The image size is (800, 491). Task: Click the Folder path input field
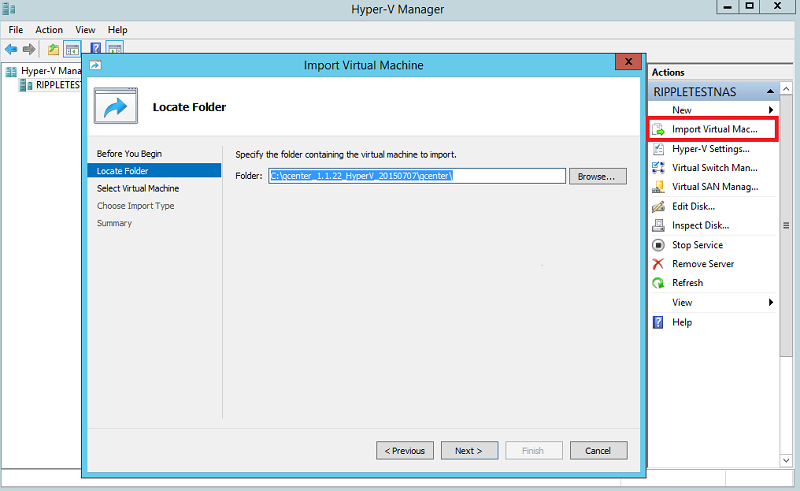click(x=417, y=176)
